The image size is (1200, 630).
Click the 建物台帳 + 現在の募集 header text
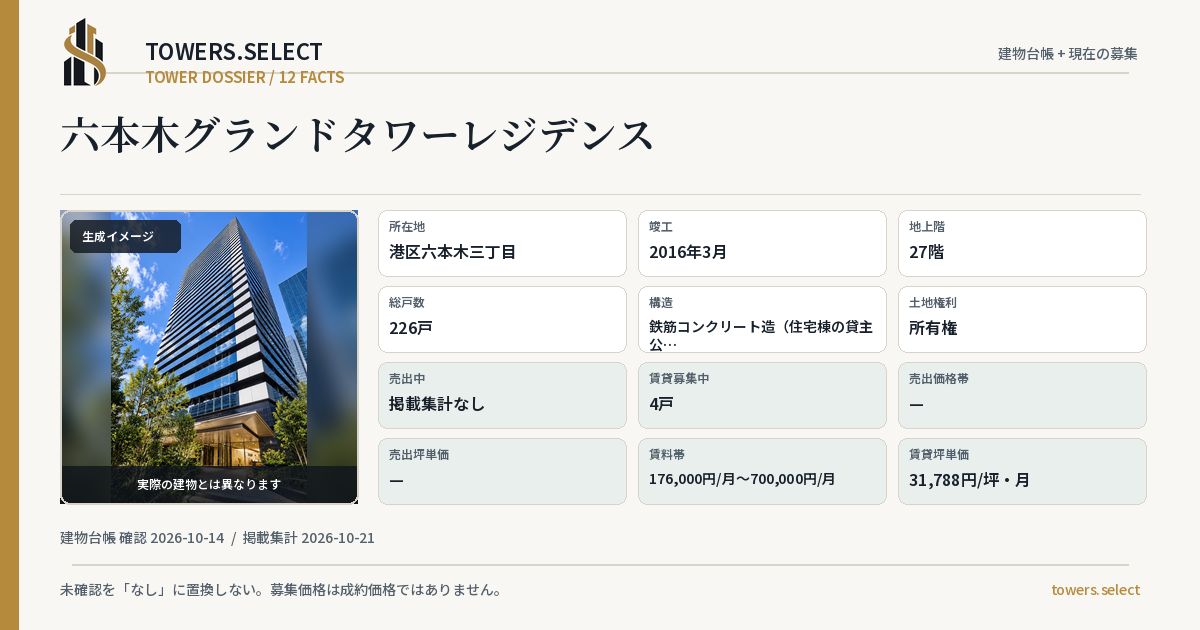coord(1068,53)
